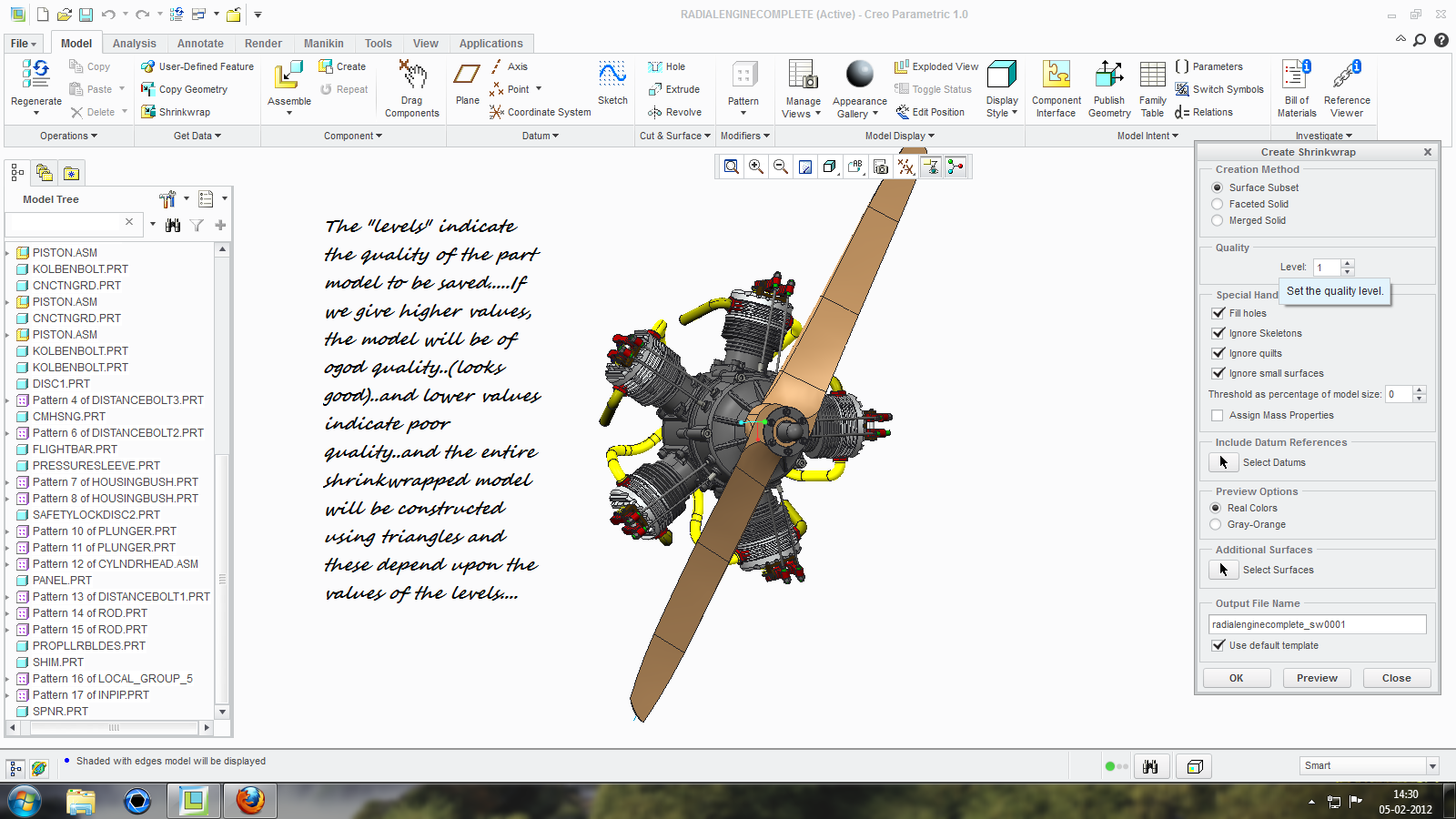
Task: Click the model tree search field
Action: 72,224
